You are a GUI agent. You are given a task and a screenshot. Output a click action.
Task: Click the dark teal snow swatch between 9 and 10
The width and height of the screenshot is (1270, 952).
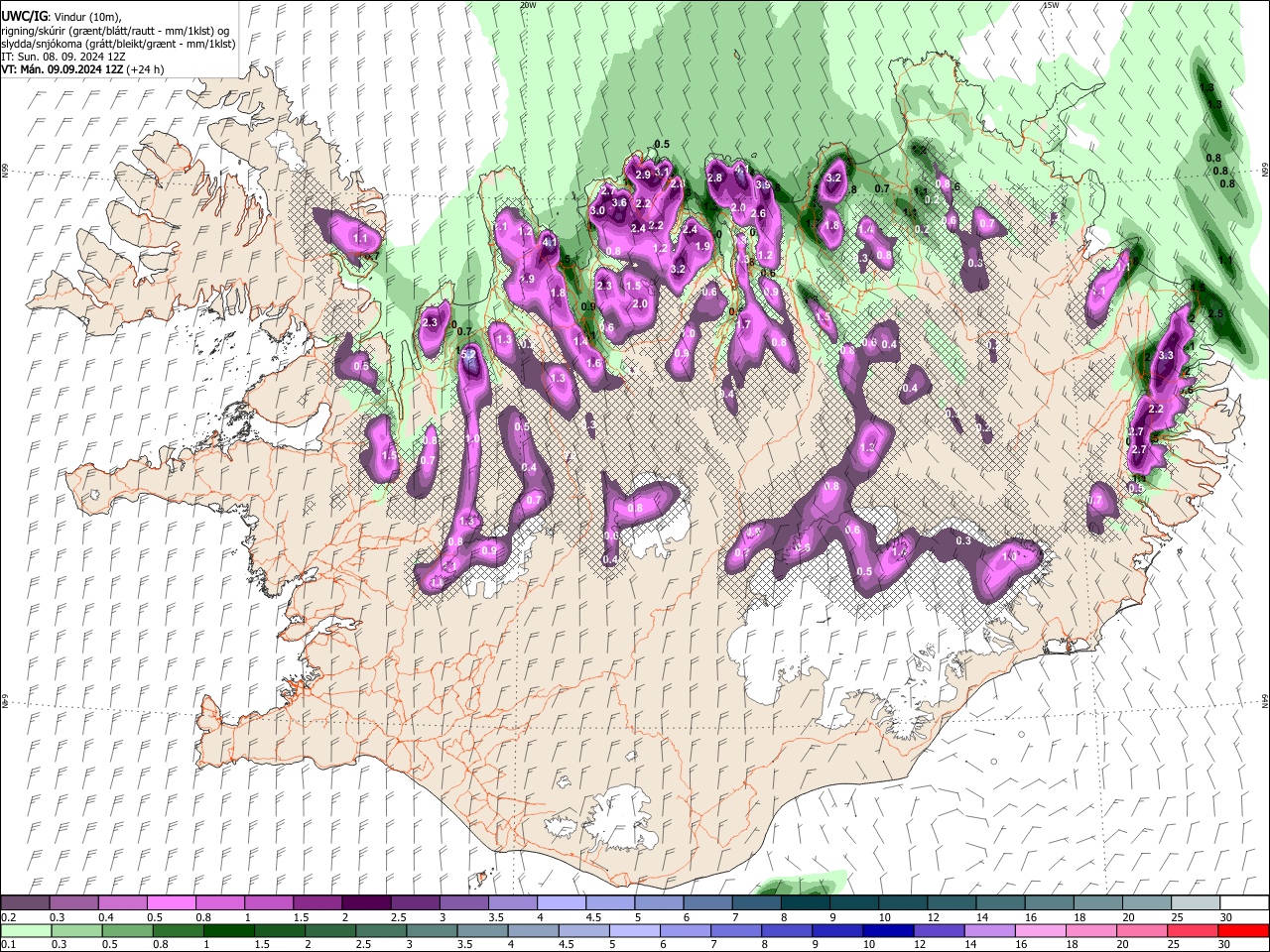(853, 902)
